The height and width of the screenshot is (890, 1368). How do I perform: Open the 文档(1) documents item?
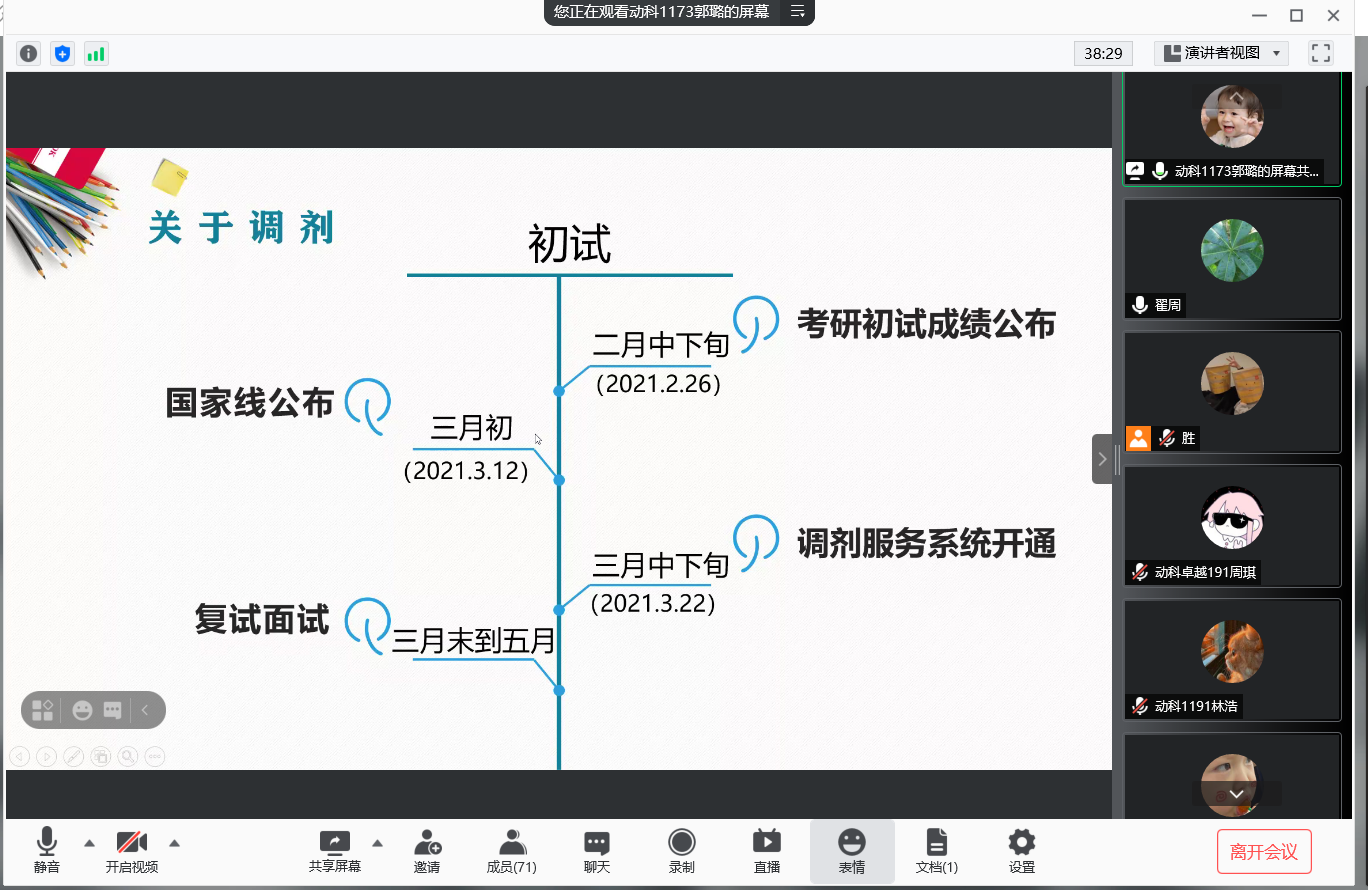[x=936, y=851]
